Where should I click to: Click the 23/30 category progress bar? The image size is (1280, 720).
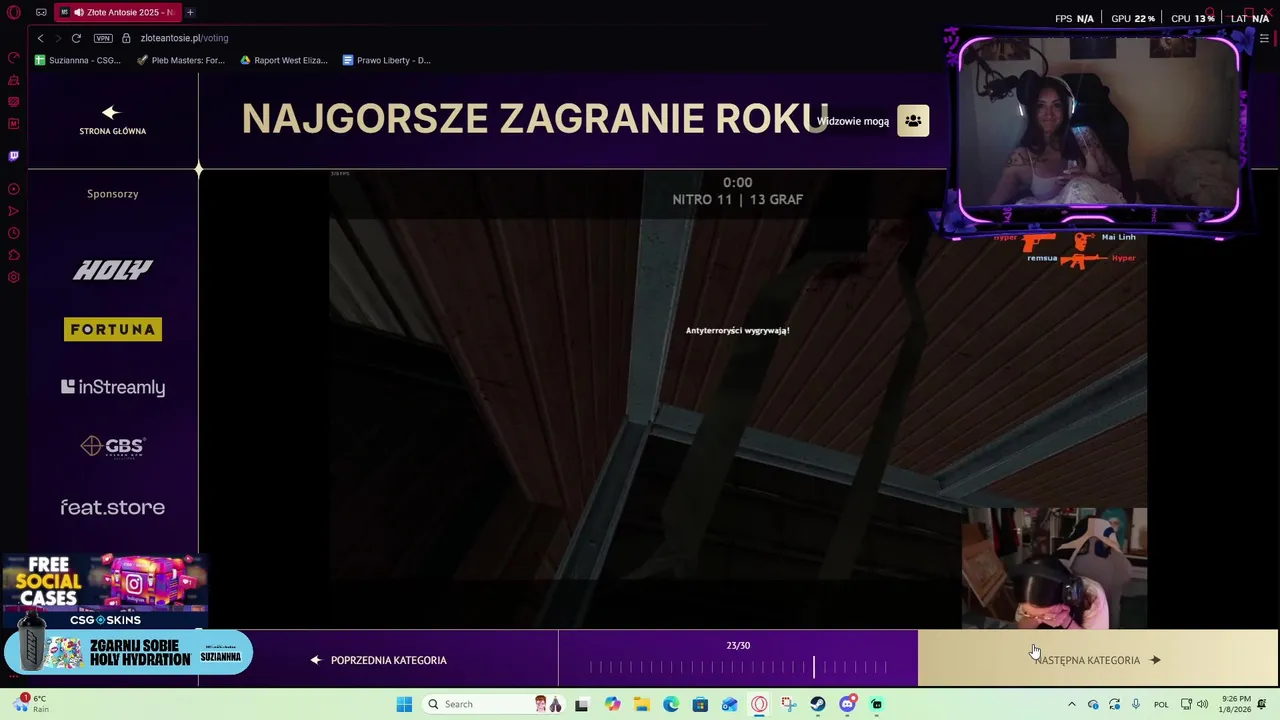tap(738, 667)
